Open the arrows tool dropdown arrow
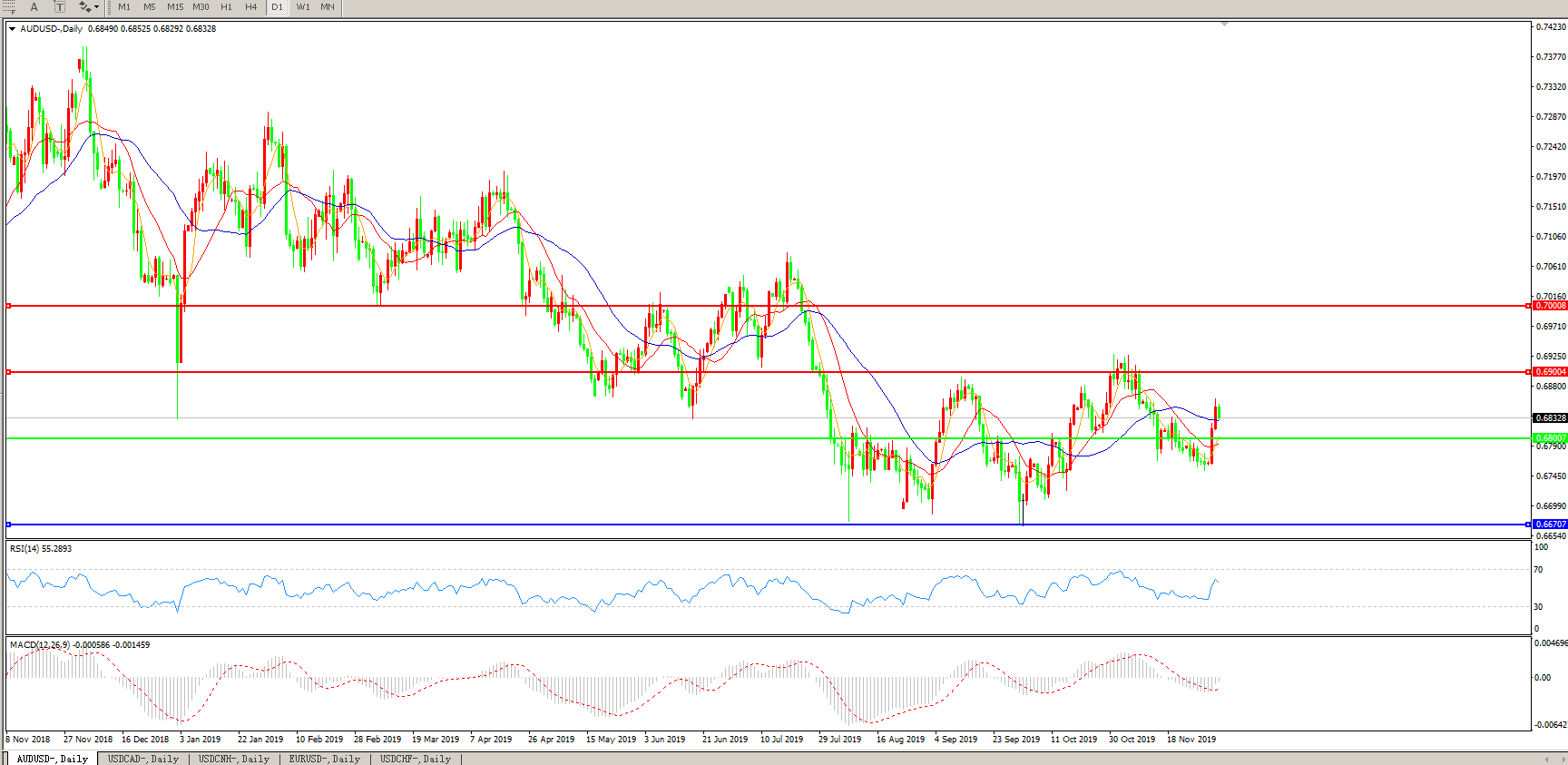This screenshot has height=765, width=1568. 96,7
